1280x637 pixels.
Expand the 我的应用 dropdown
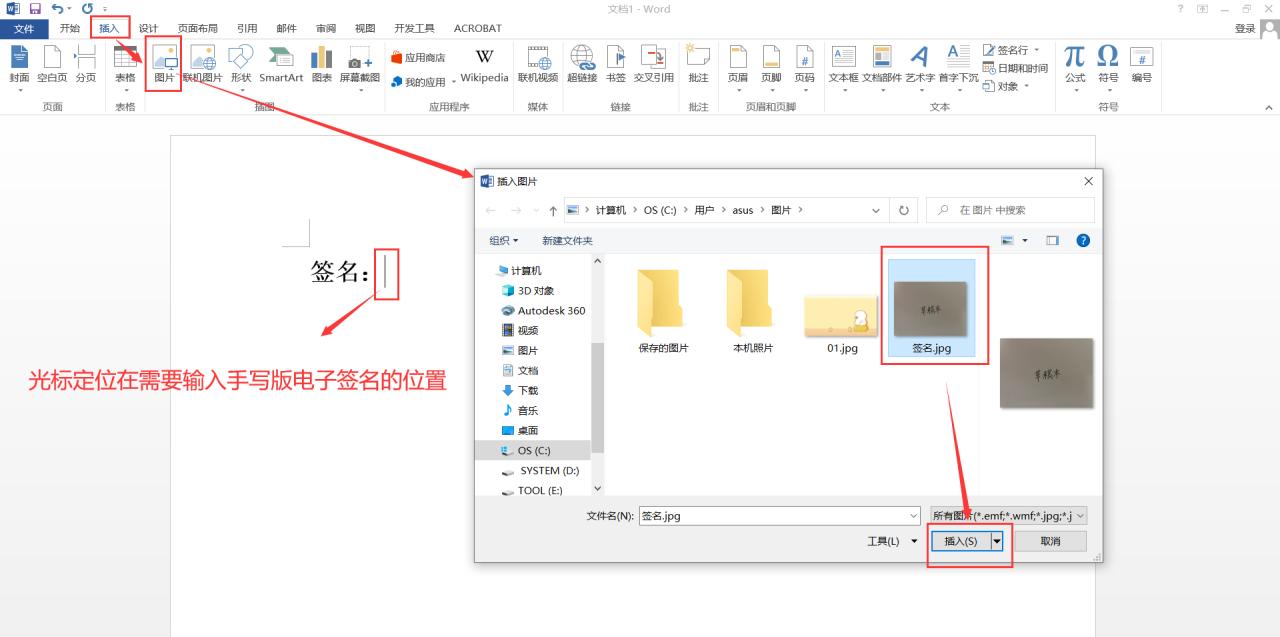[454, 82]
